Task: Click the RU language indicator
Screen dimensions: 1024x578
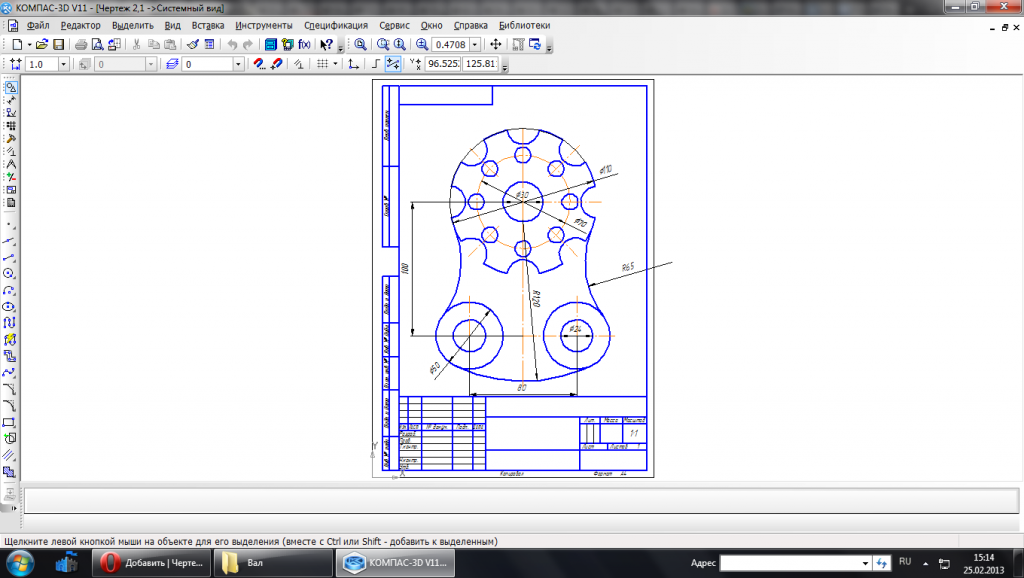Action: 904,562
